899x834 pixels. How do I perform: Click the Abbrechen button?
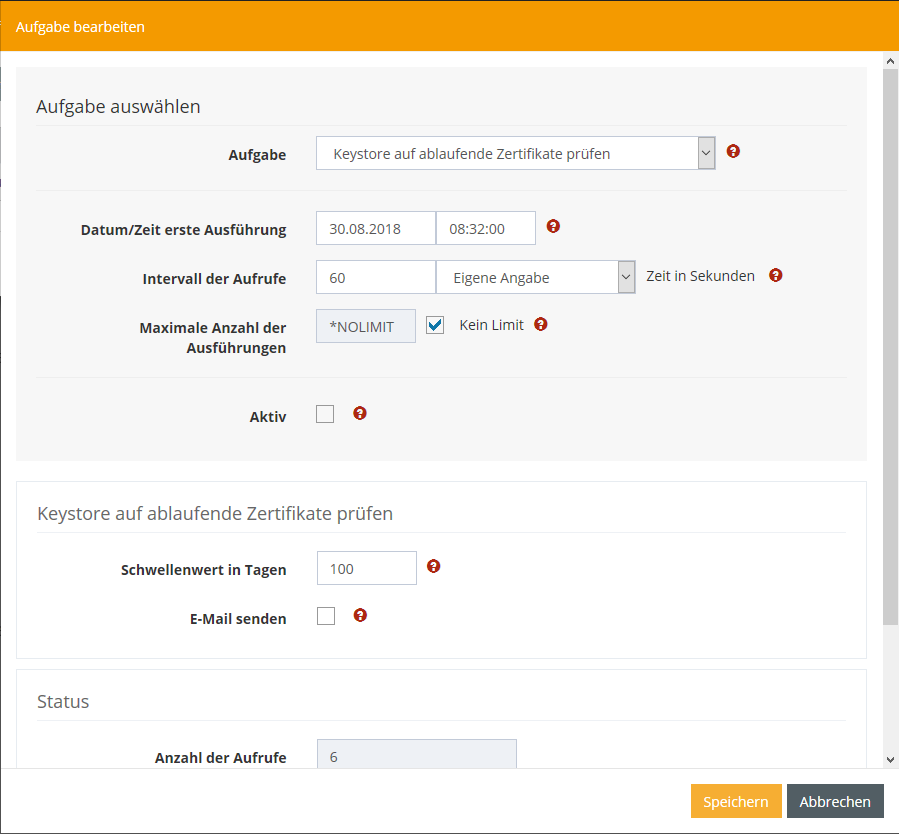pyautogui.click(x=835, y=801)
